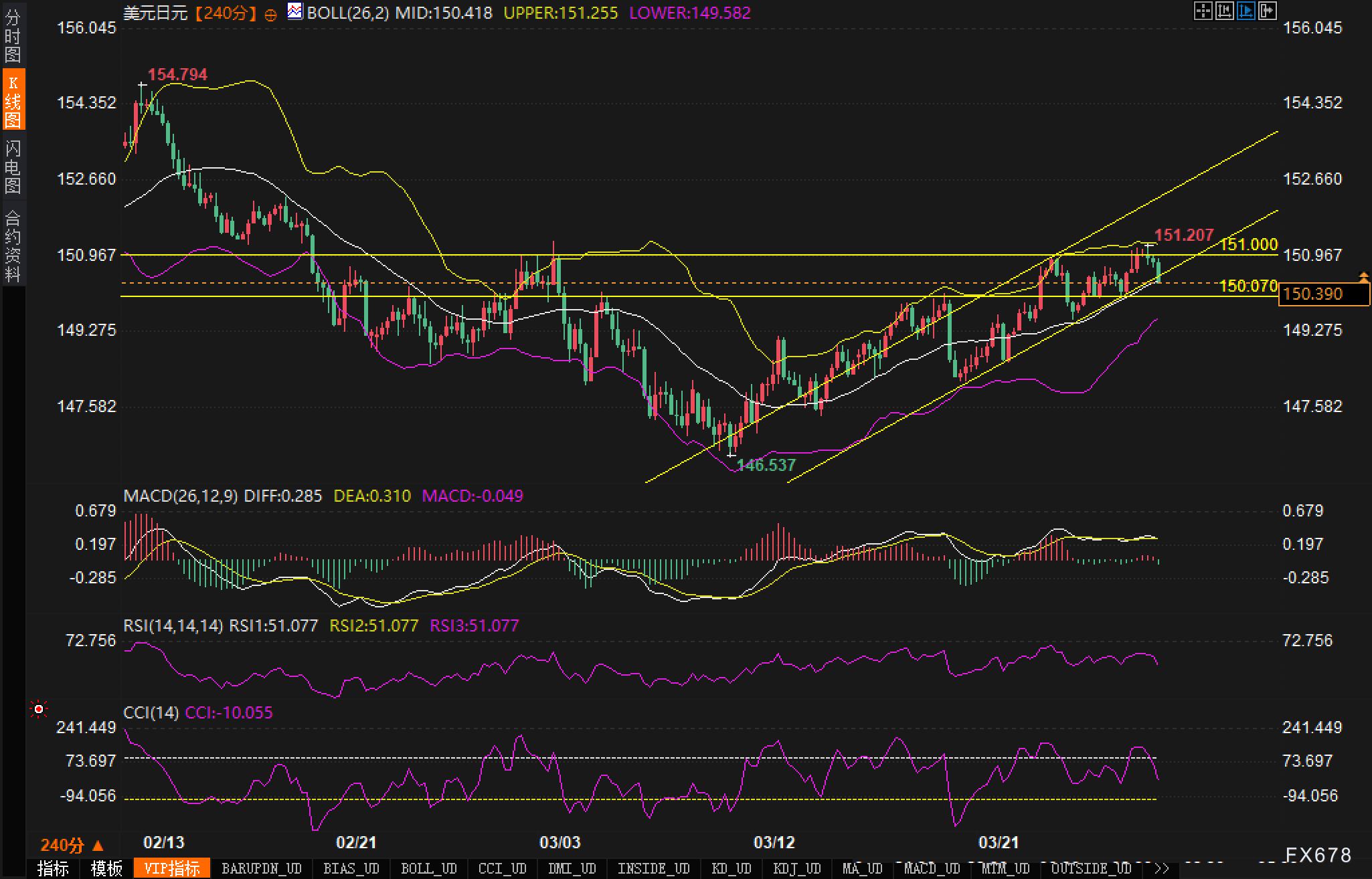The image size is (1372, 879).
Task: Click the shift-chart-right arrow icon
Action: 1267,11
